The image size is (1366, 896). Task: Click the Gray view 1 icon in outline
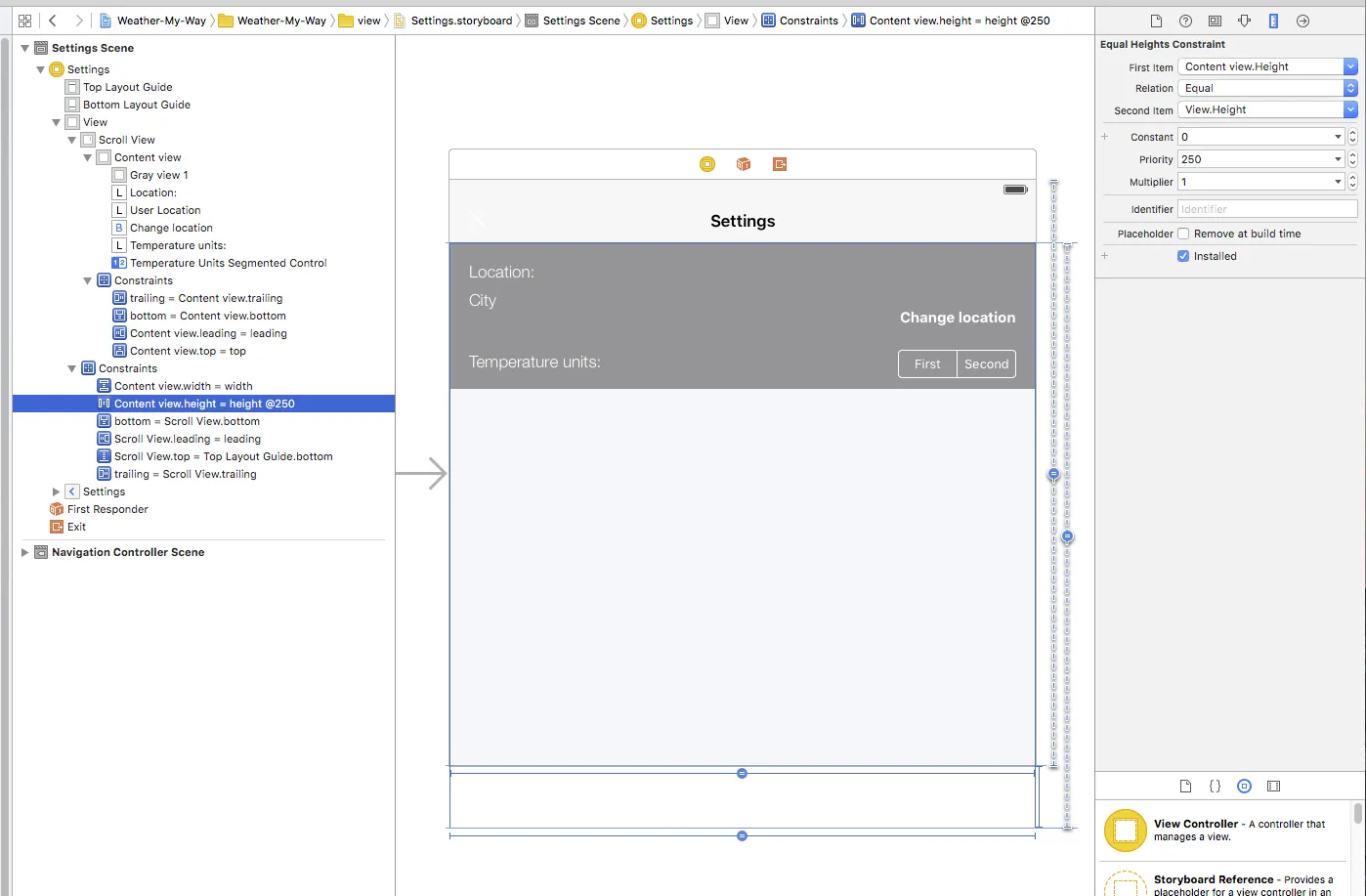pyautogui.click(x=119, y=175)
